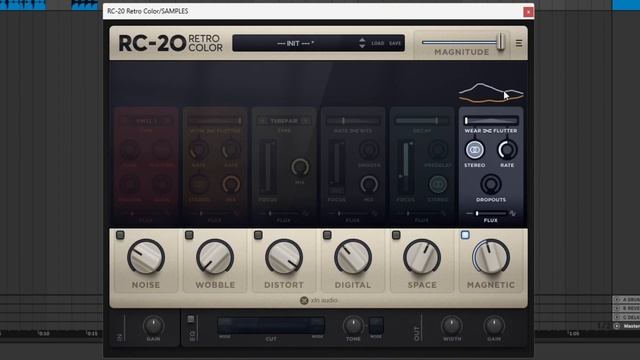Enable the WOBBLE module checkbox
Viewport: 640px width, 360px height.
point(189,235)
